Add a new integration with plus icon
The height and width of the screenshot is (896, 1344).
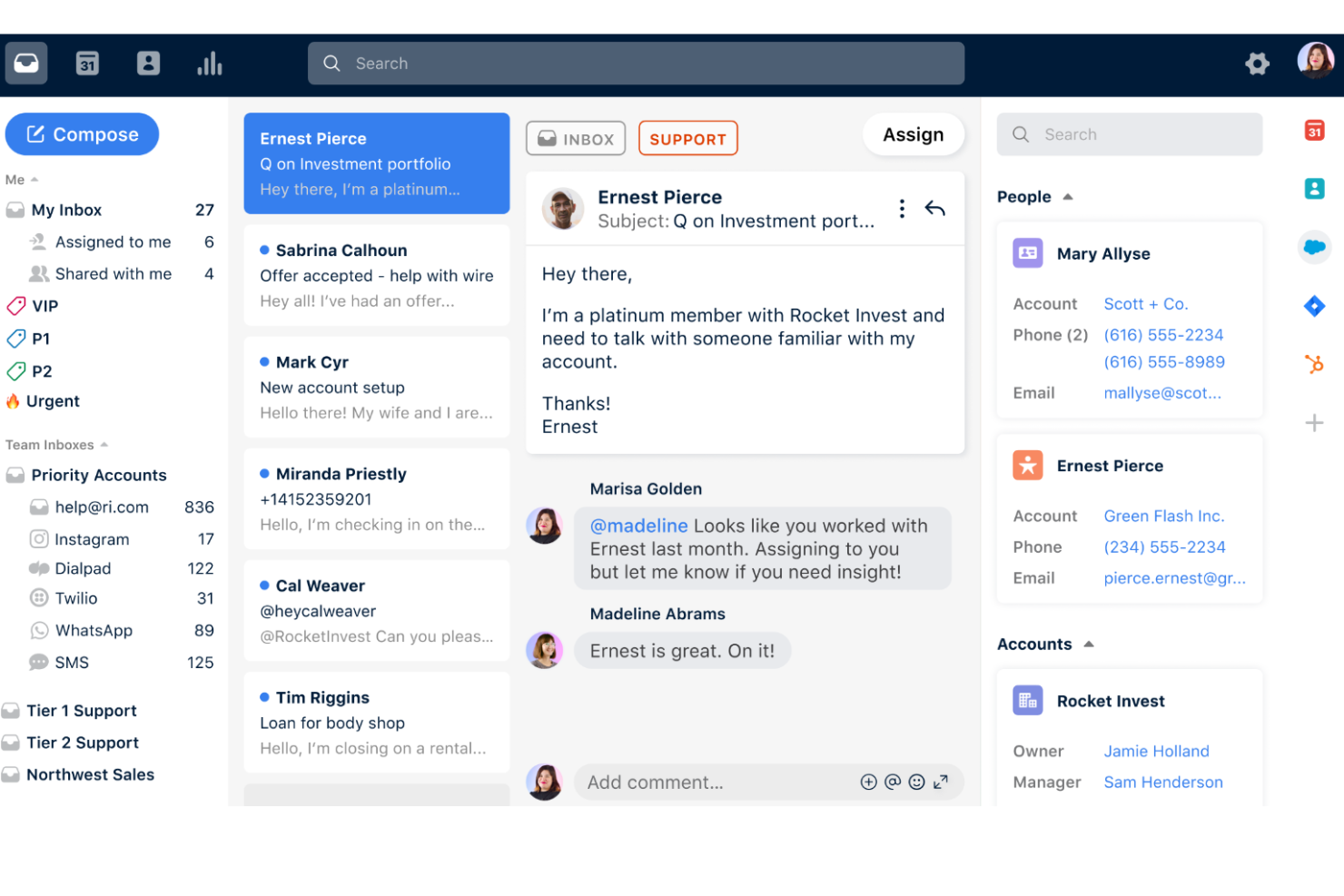point(1314,423)
